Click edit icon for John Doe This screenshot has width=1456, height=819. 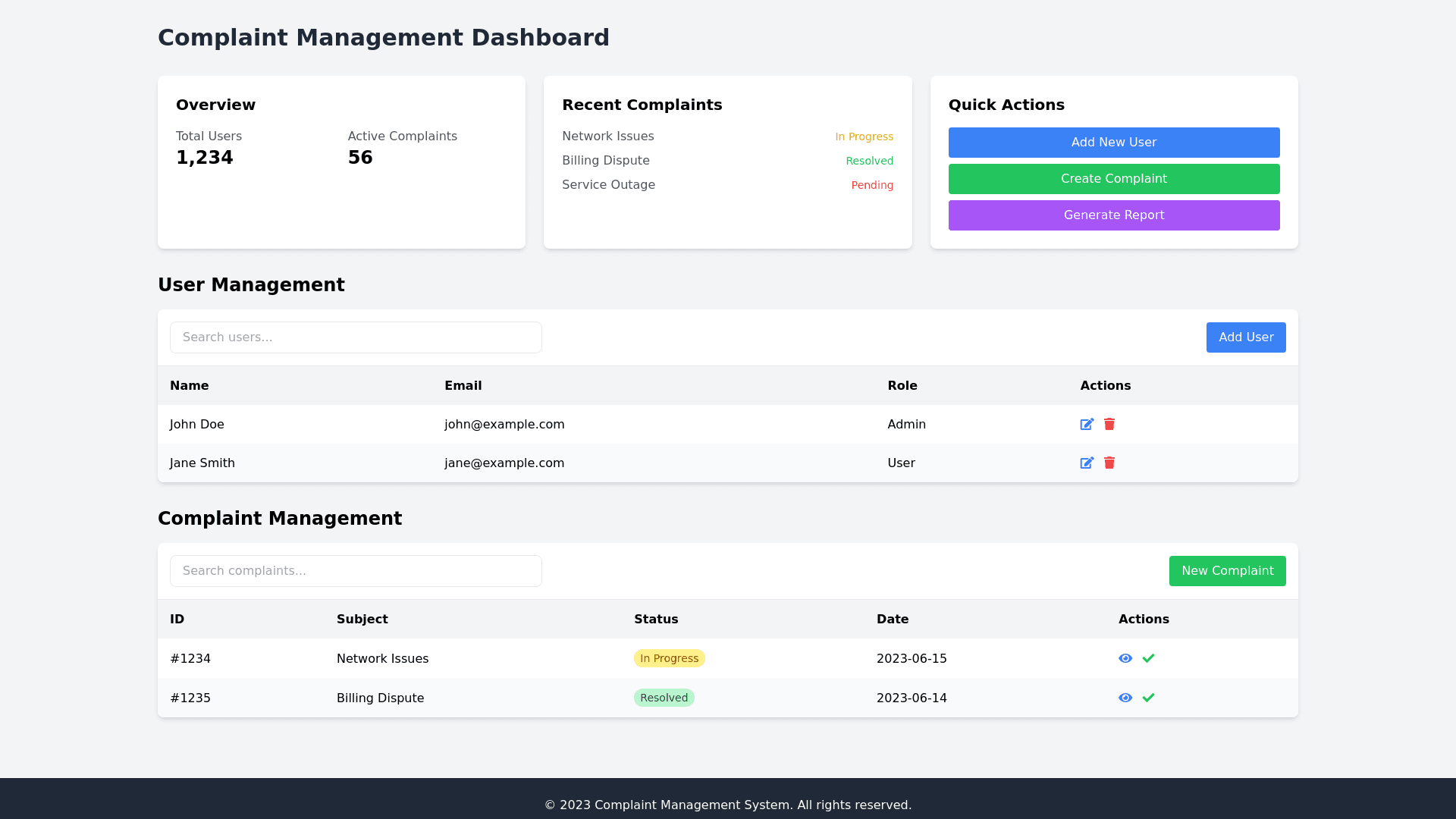tap(1087, 425)
